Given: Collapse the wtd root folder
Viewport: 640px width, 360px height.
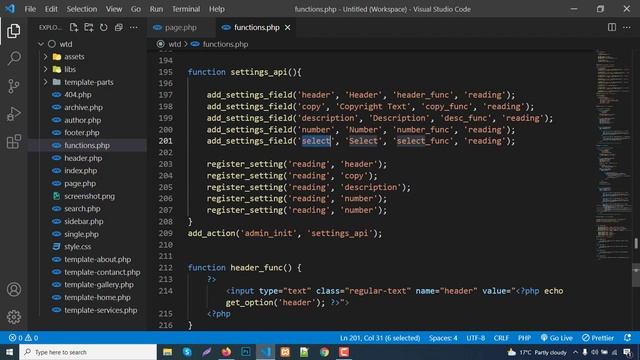Looking at the screenshot, I should click(x=41, y=44).
